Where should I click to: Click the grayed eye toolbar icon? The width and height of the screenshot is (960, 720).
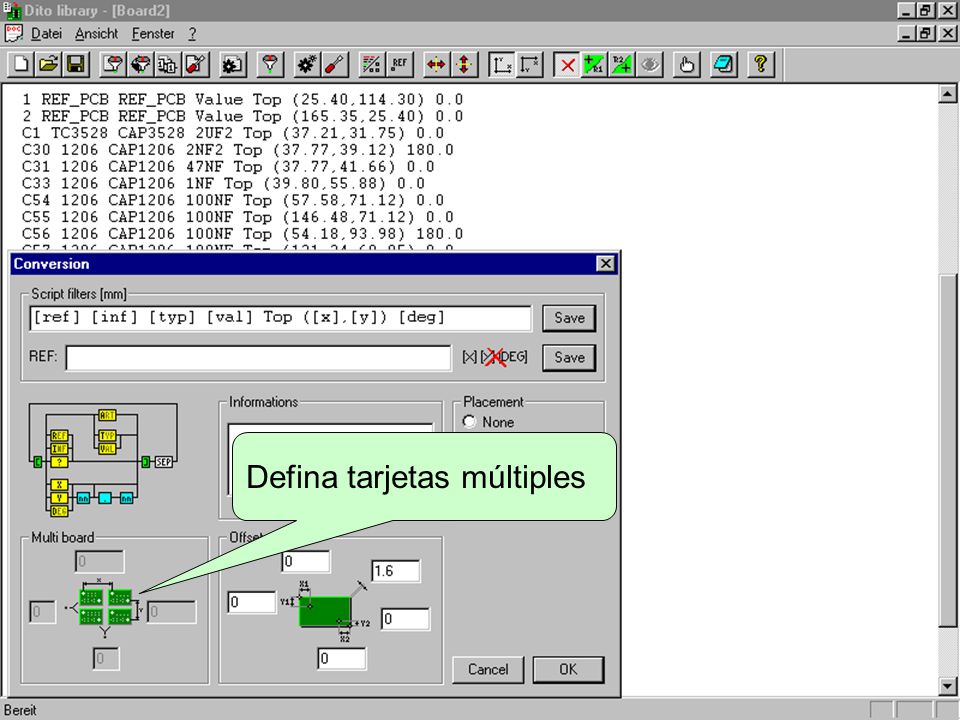tap(649, 64)
